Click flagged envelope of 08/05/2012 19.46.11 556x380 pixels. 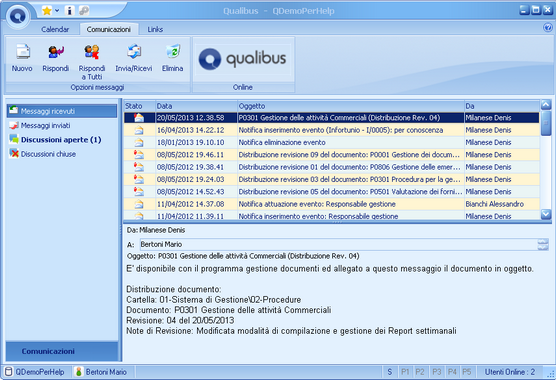click(x=139, y=155)
